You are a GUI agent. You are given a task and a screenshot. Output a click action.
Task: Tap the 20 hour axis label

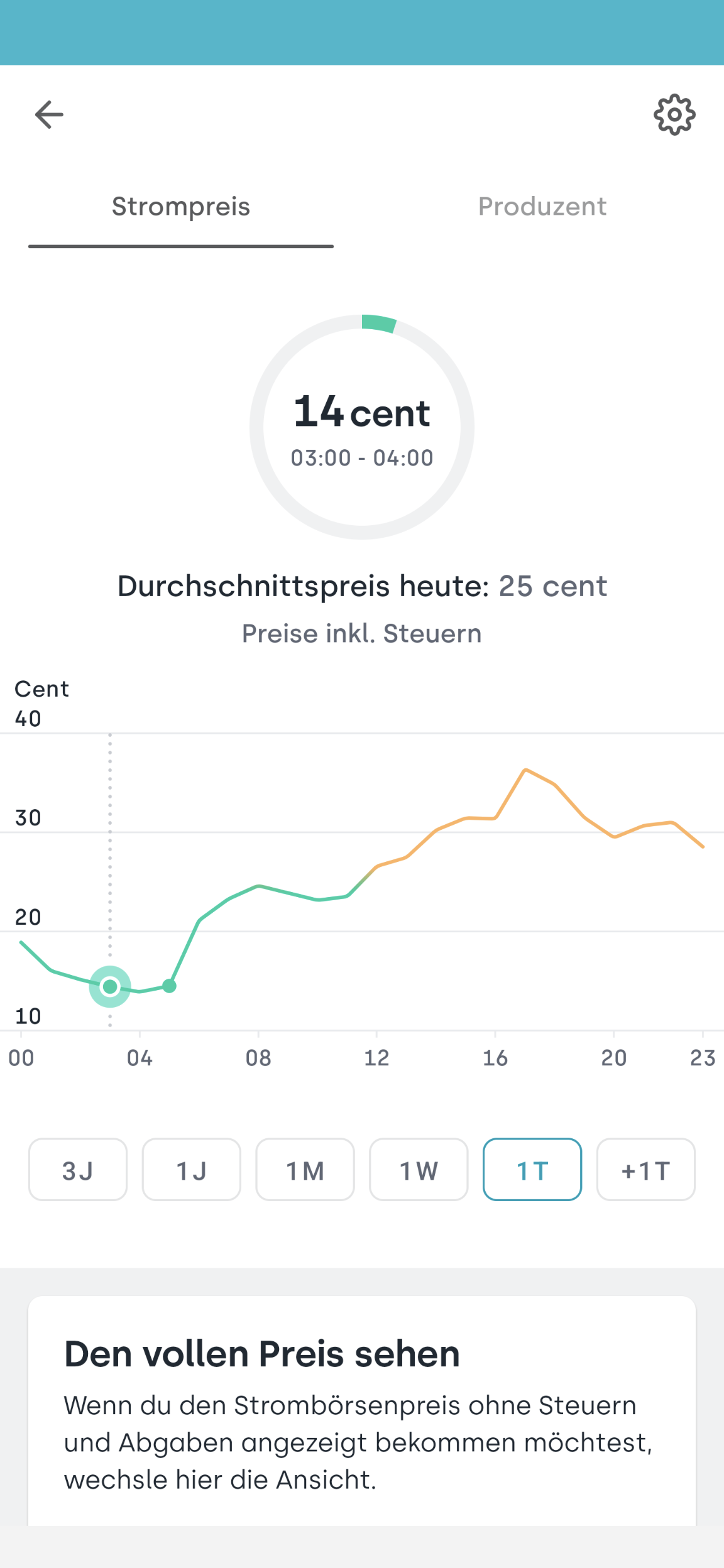pos(613,1059)
